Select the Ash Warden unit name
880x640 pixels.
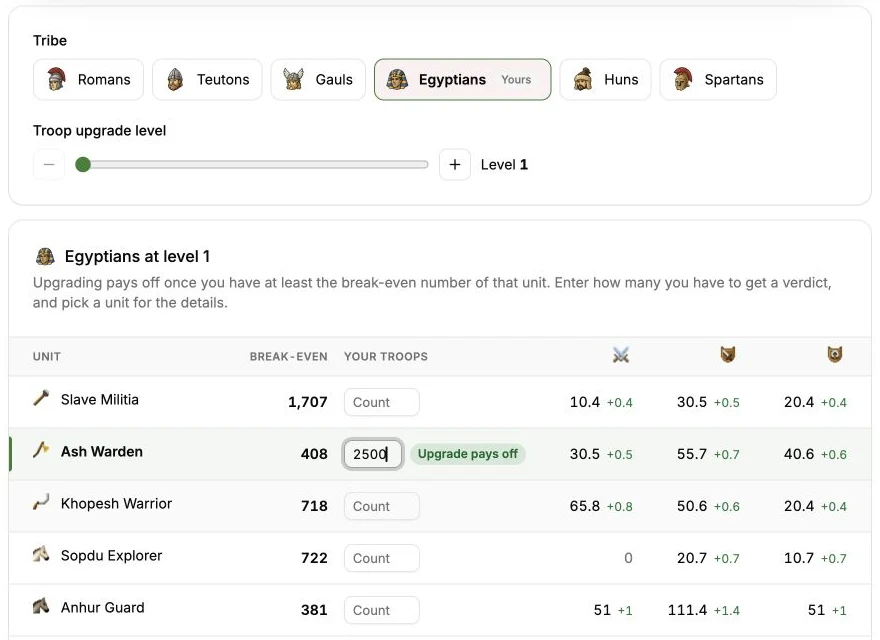pyautogui.click(x=102, y=451)
